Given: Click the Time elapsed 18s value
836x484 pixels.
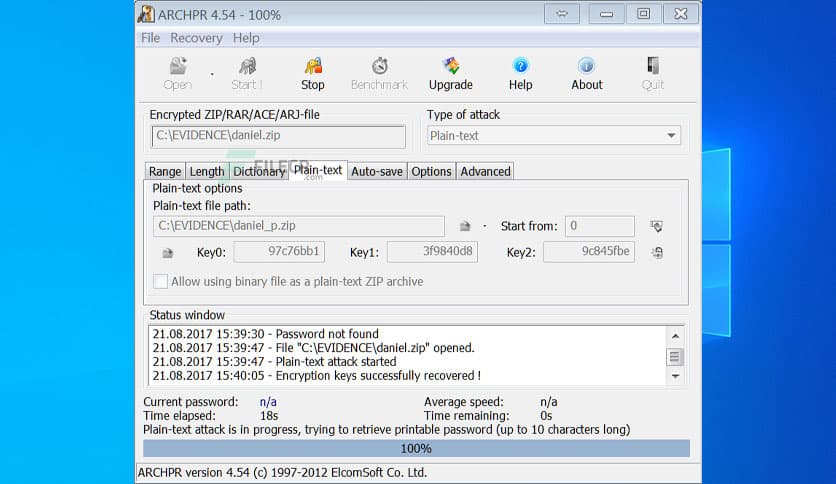Looking at the screenshot, I should point(269,416).
